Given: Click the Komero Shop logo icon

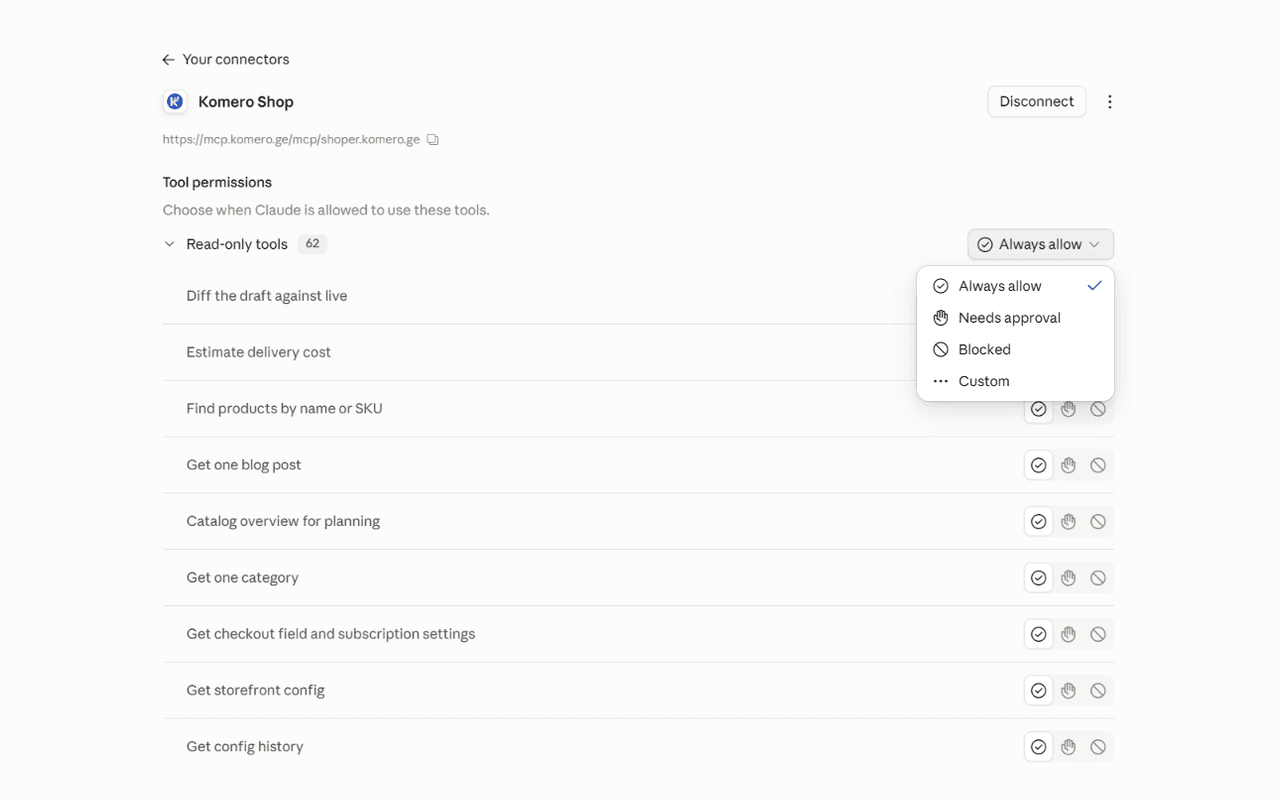Looking at the screenshot, I should click(175, 102).
